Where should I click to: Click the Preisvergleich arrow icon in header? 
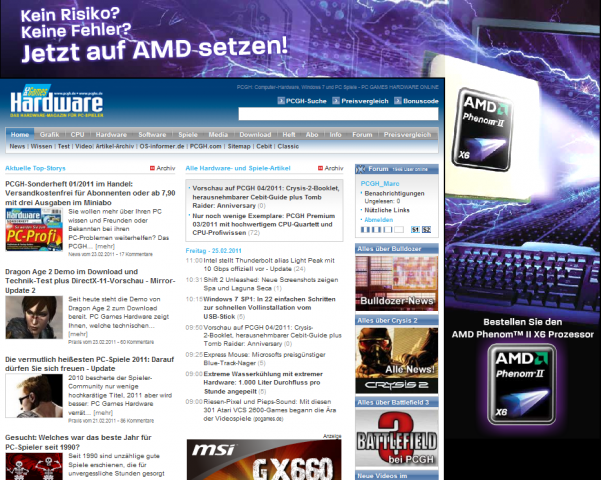(x=336, y=101)
